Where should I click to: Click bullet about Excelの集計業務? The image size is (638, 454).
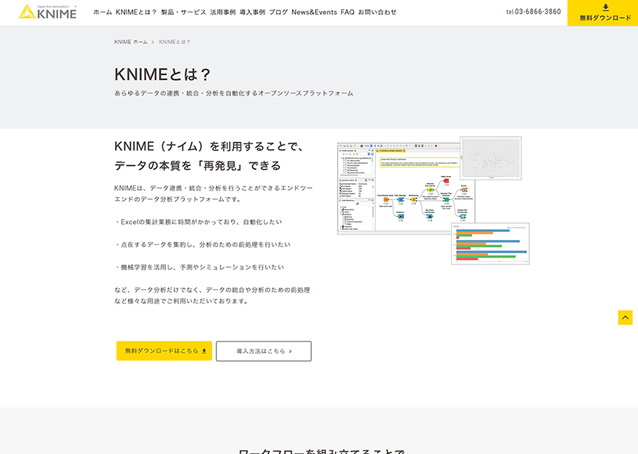198,222
